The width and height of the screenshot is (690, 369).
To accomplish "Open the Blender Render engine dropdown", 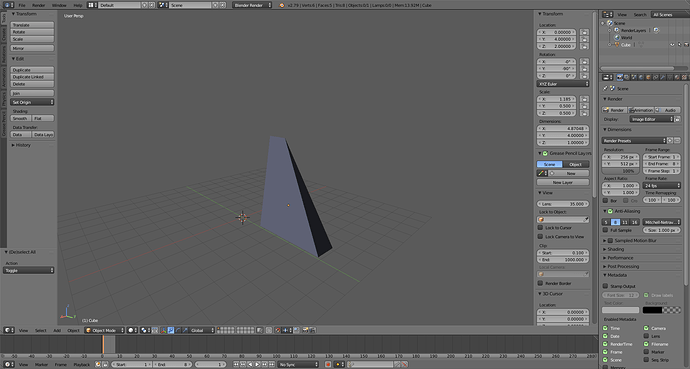I will (252, 5).
